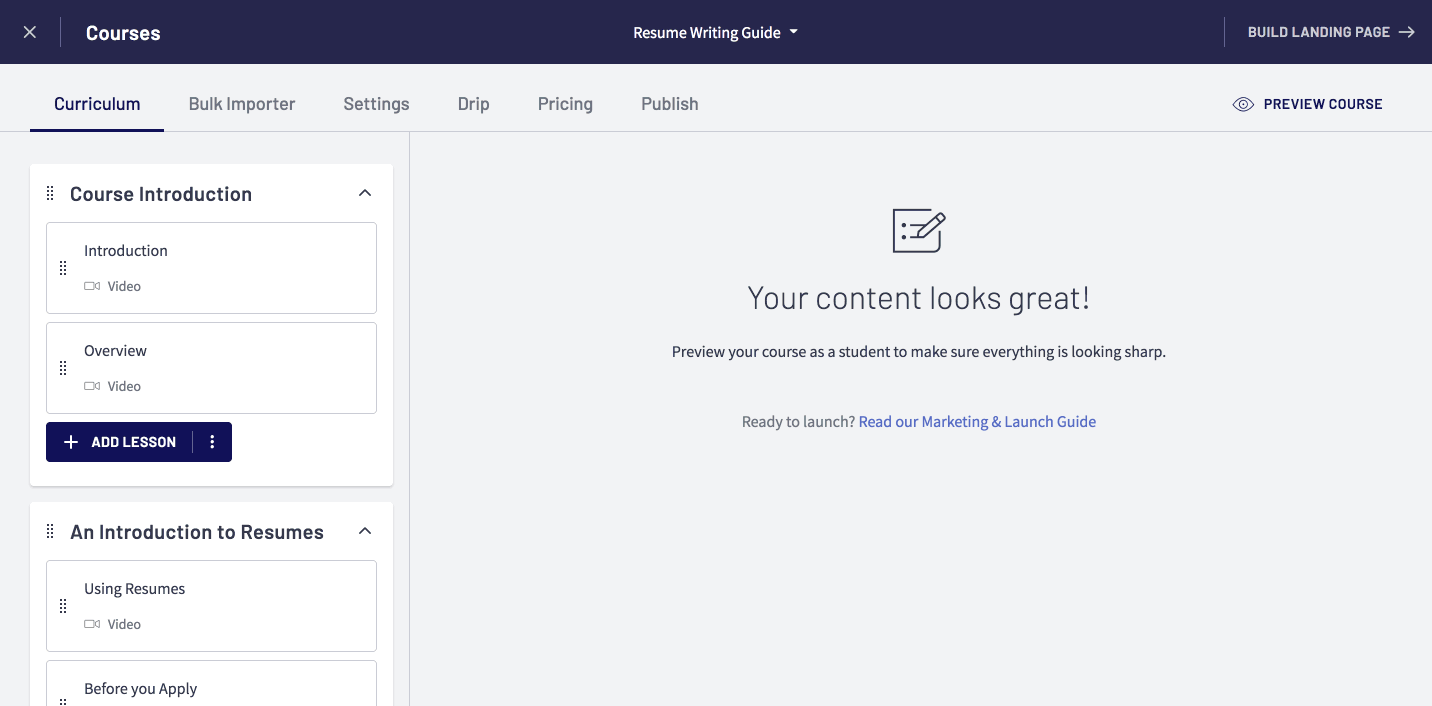1432x706 pixels.
Task: Open the three-dot menu beside Add Lesson
Action: tap(212, 442)
